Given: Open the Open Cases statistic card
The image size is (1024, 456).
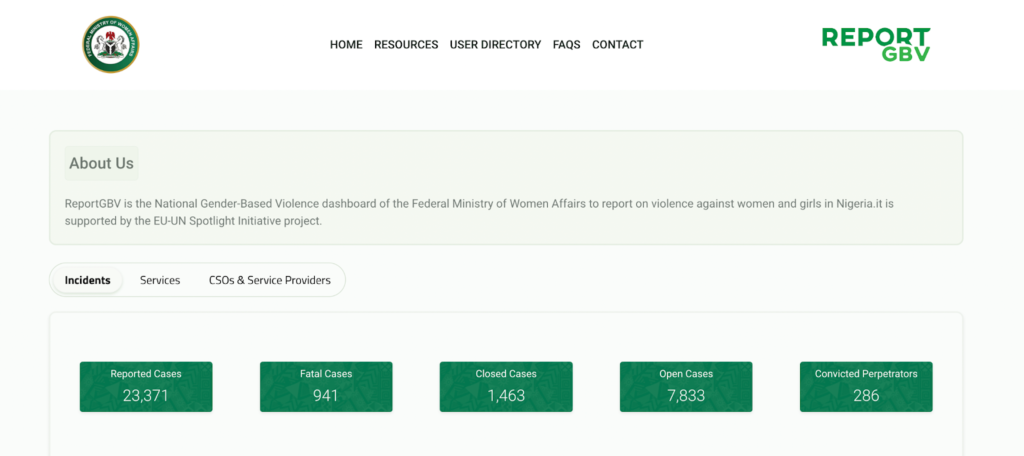Looking at the screenshot, I should tap(686, 387).
